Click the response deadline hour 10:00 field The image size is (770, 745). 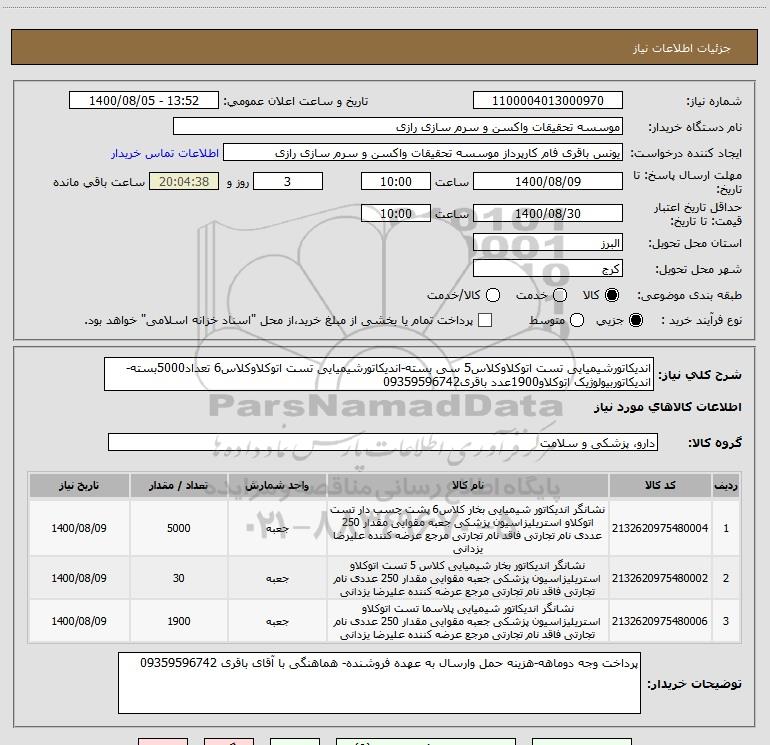click(x=396, y=181)
